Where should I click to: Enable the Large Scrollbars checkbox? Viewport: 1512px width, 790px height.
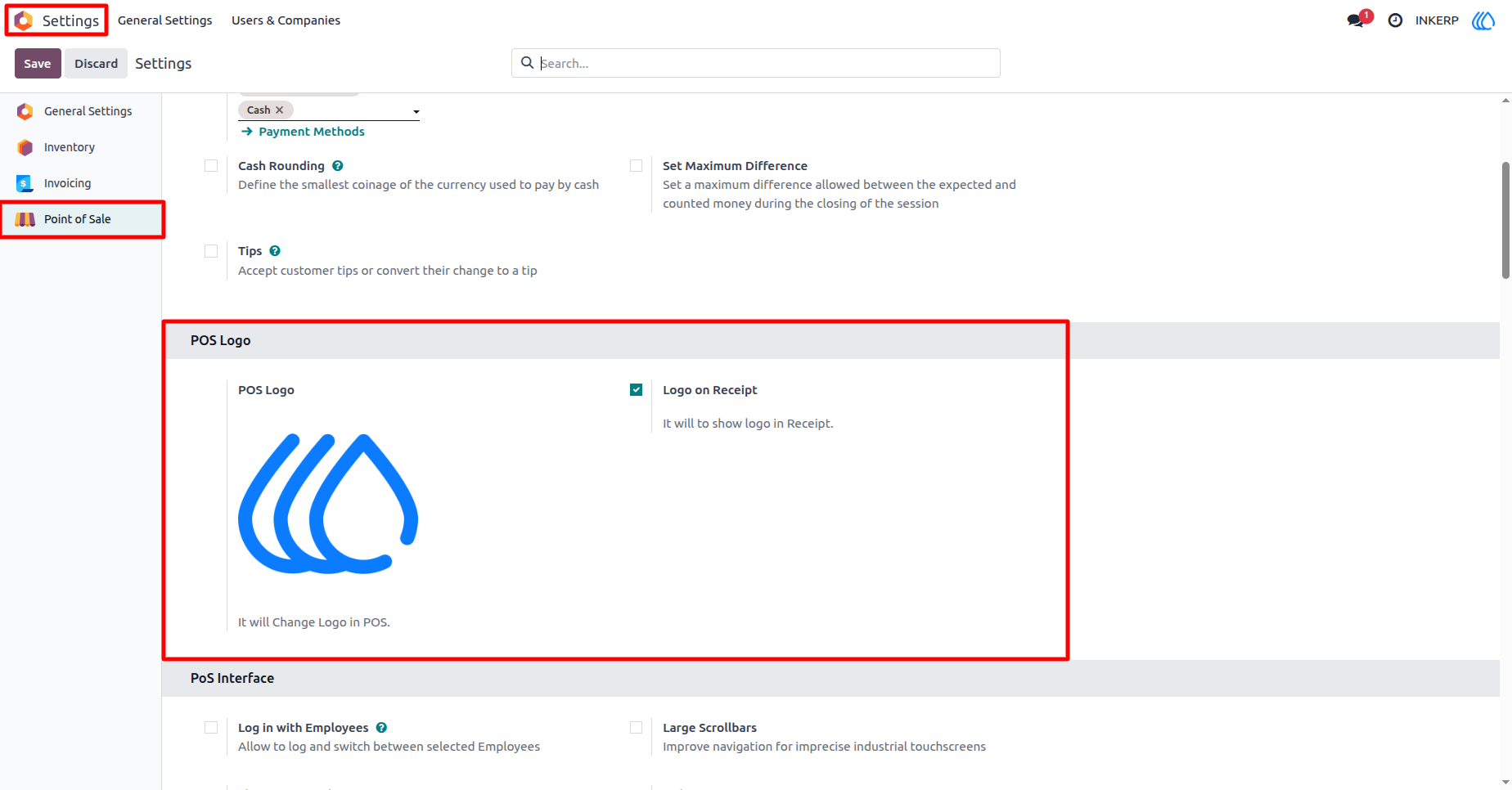pyautogui.click(x=636, y=728)
